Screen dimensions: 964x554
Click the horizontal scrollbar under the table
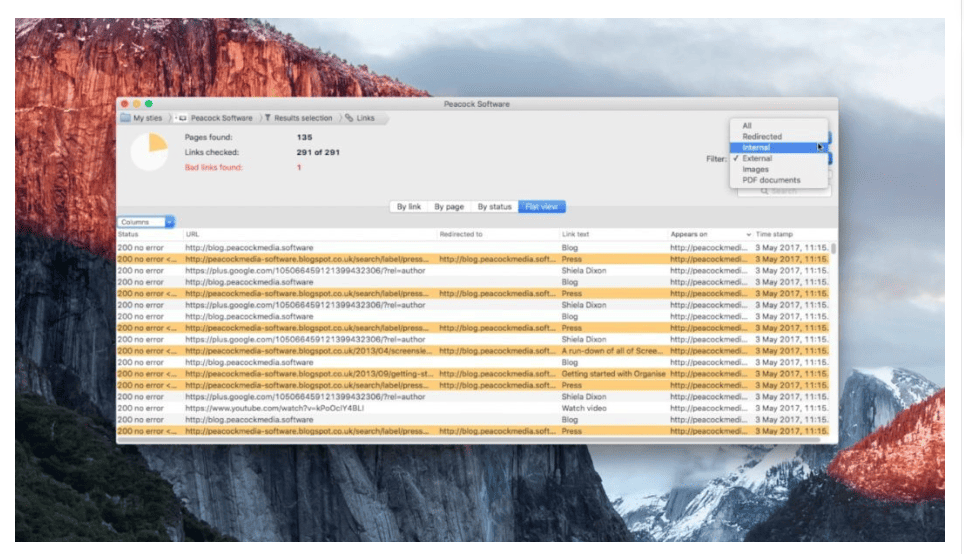point(468,440)
